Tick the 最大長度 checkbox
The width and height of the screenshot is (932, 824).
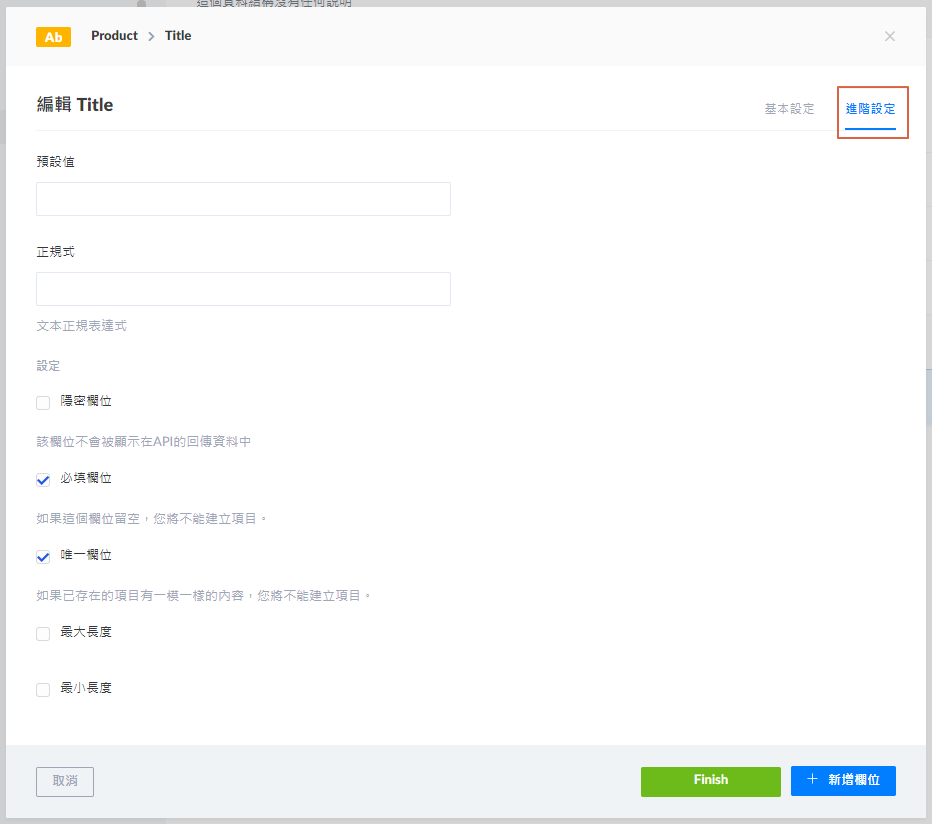(x=43, y=634)
